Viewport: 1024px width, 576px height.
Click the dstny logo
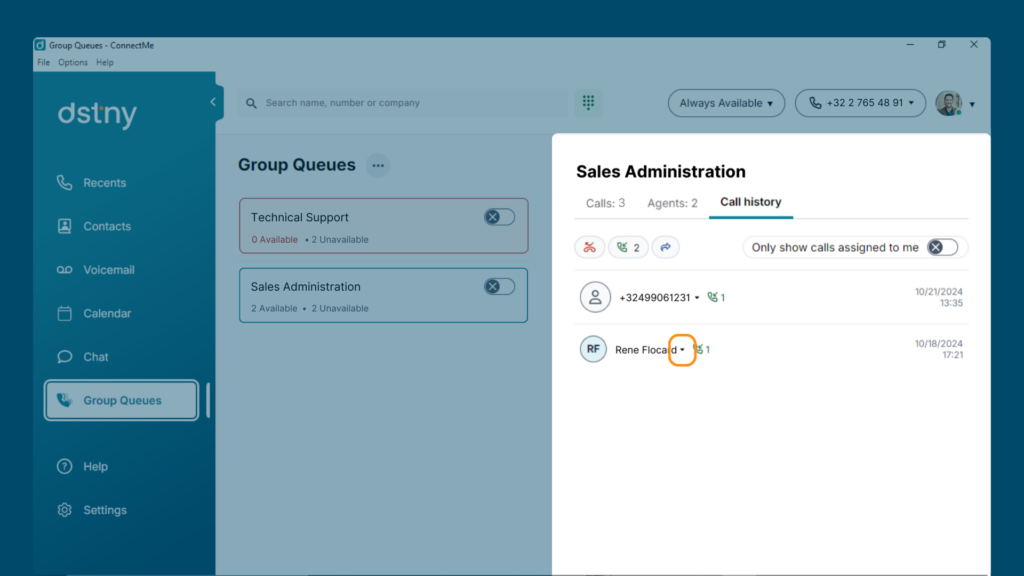97,114
